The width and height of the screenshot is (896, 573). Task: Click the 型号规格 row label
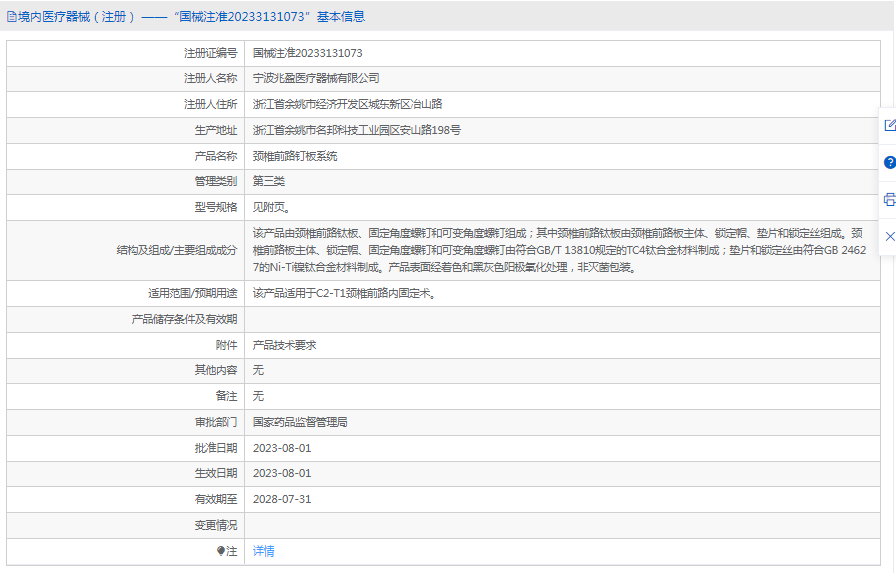[215, 207]
